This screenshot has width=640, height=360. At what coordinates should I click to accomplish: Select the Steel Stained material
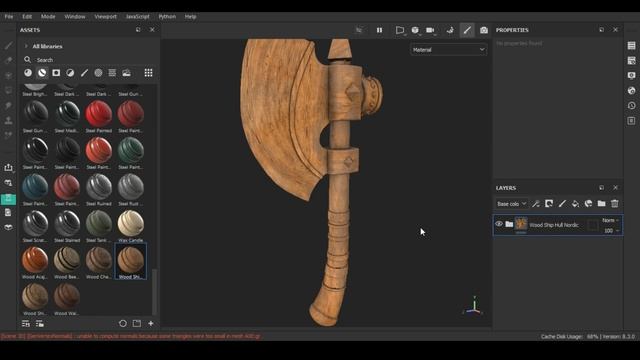[x=67, y=227]
